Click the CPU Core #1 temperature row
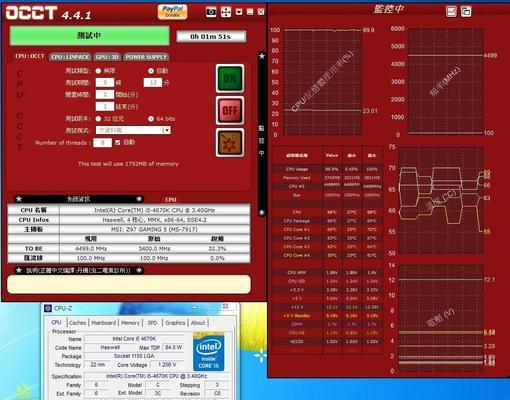 coord(327,229)
